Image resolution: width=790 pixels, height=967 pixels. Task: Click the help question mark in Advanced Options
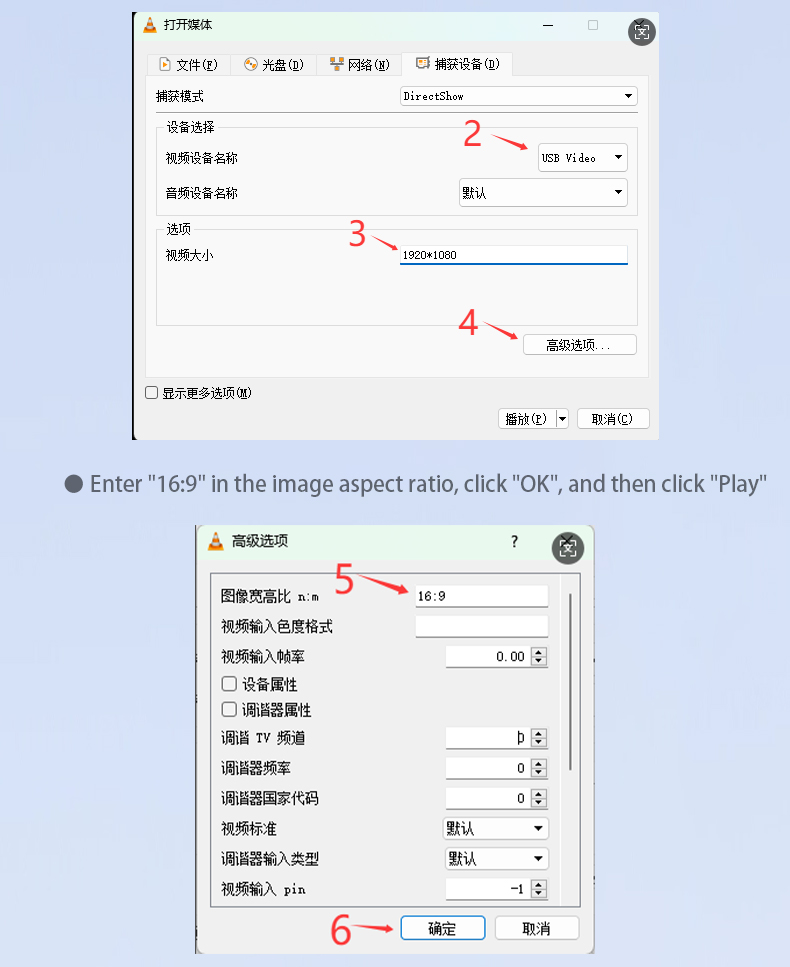point(514,541)
